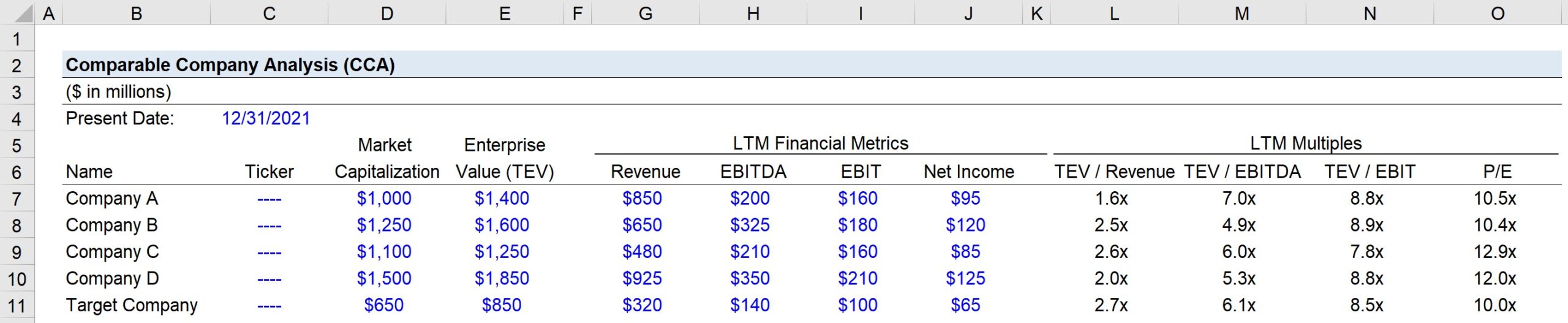Screen dimensions: 1568x323
Task: Click Company A revenue $850
Action: click(x=643, y=199)
